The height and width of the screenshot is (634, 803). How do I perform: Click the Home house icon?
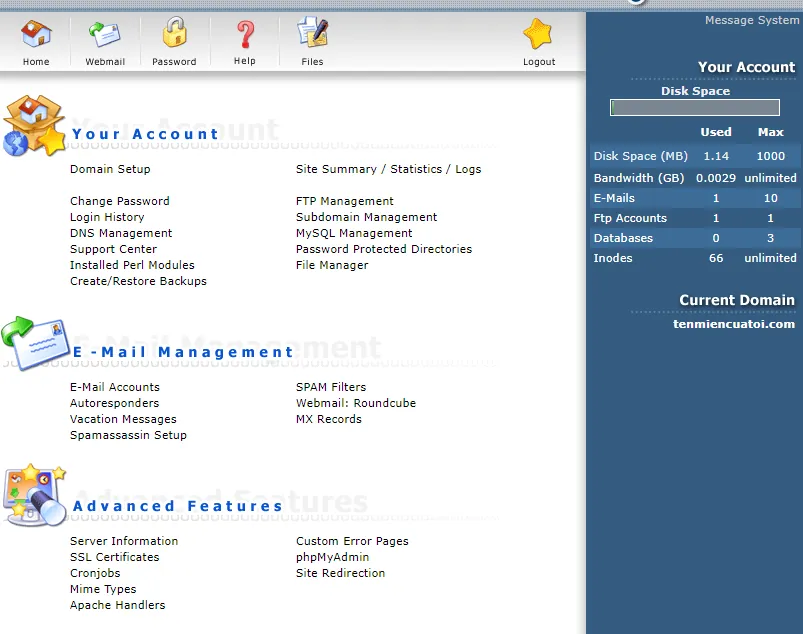tap(36, 36)
